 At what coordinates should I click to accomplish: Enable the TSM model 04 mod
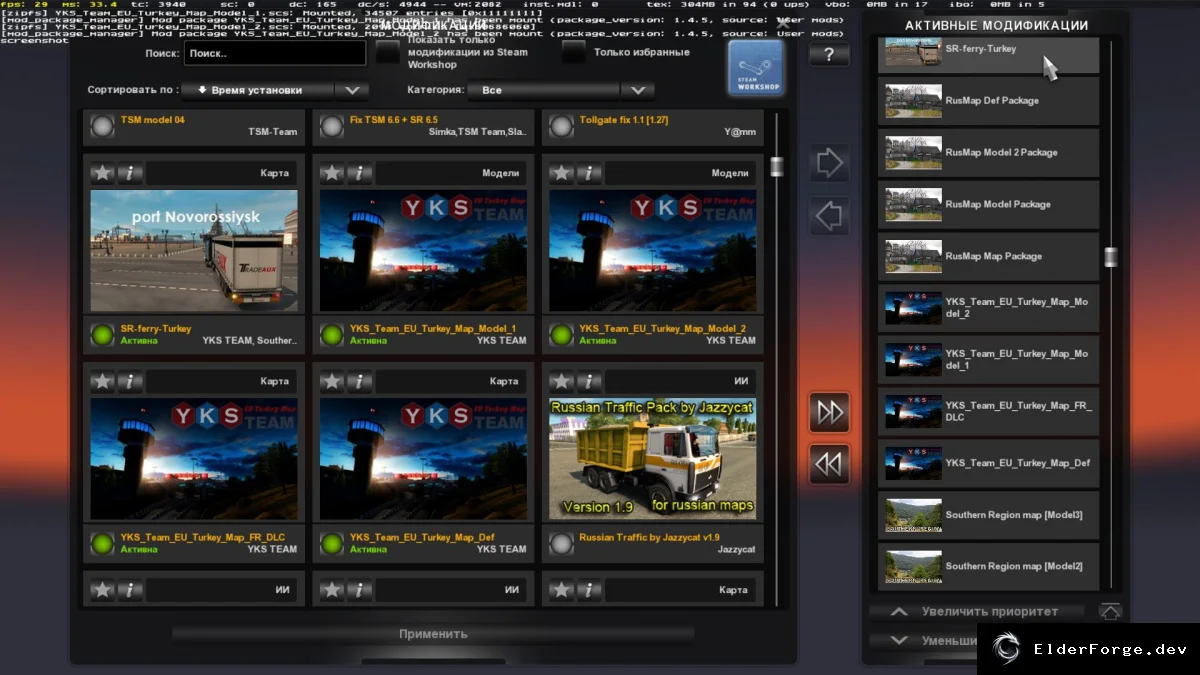coord(102,126)
